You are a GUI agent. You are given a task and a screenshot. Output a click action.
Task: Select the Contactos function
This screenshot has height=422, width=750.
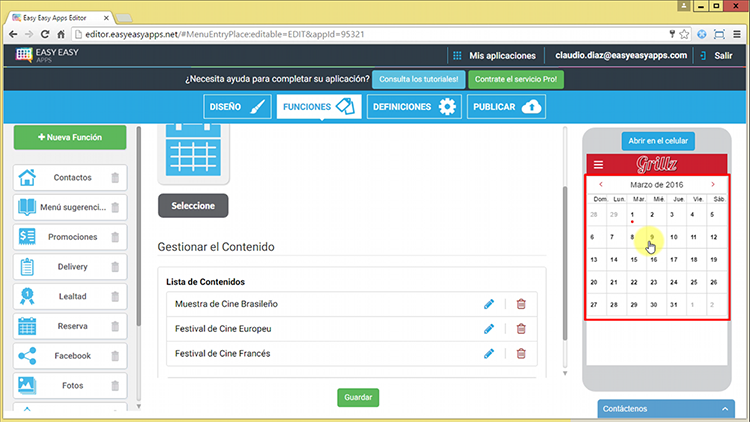70,178
